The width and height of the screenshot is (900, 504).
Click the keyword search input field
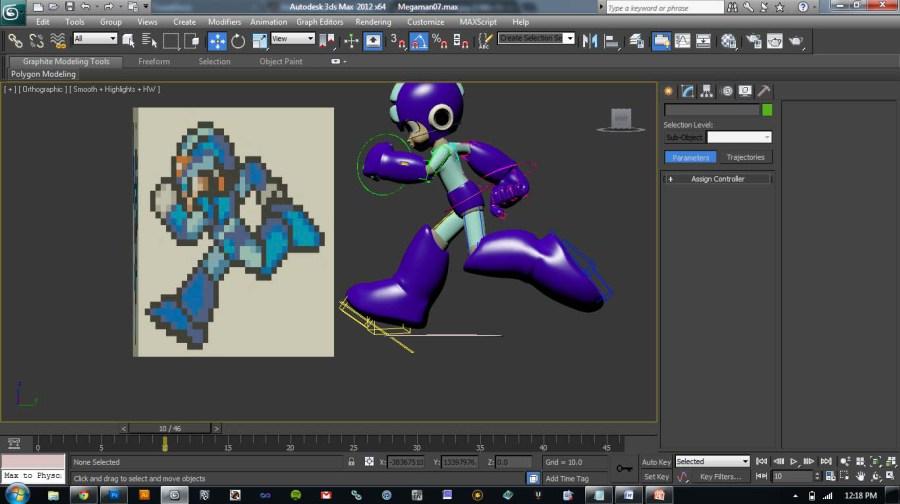tap(663, 8)
